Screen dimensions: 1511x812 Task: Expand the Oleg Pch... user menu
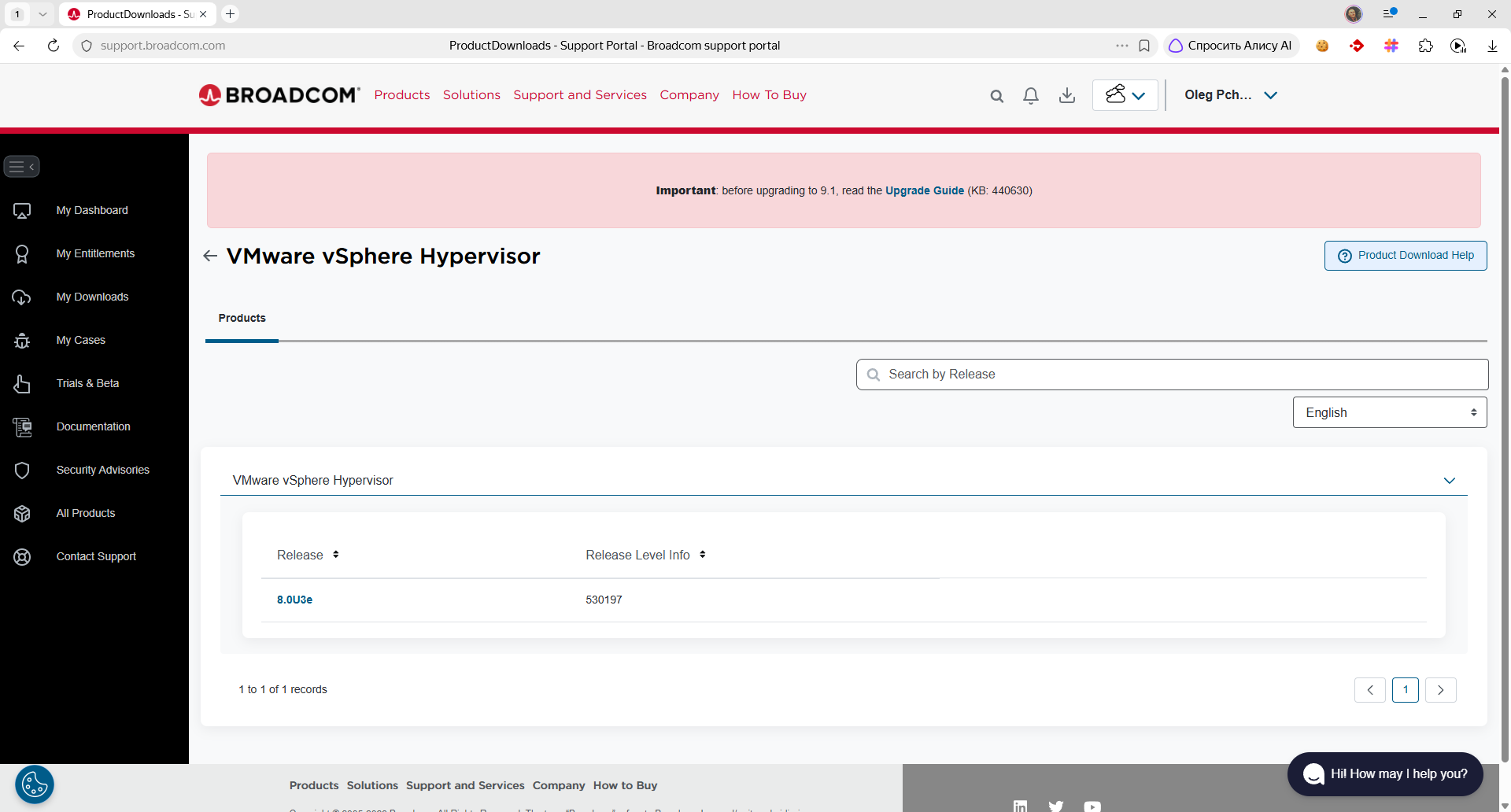click(1231, 95)
